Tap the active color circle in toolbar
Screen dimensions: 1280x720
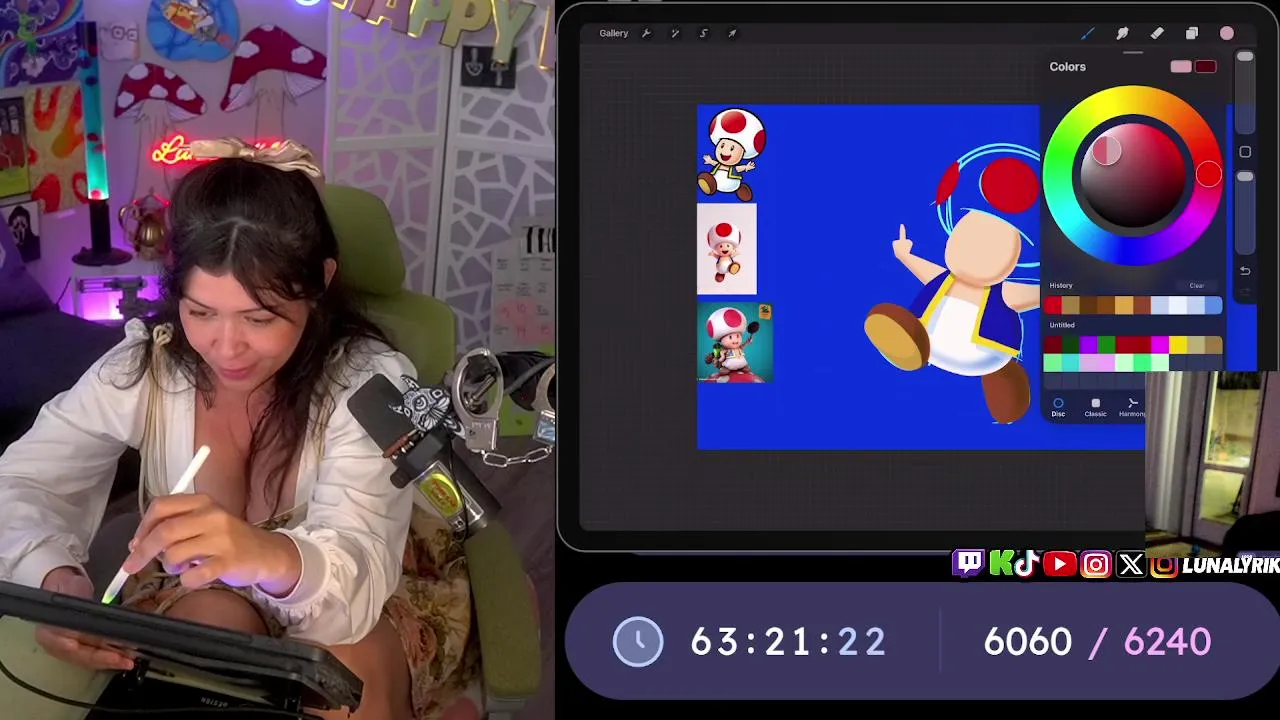pos(1227,33)
